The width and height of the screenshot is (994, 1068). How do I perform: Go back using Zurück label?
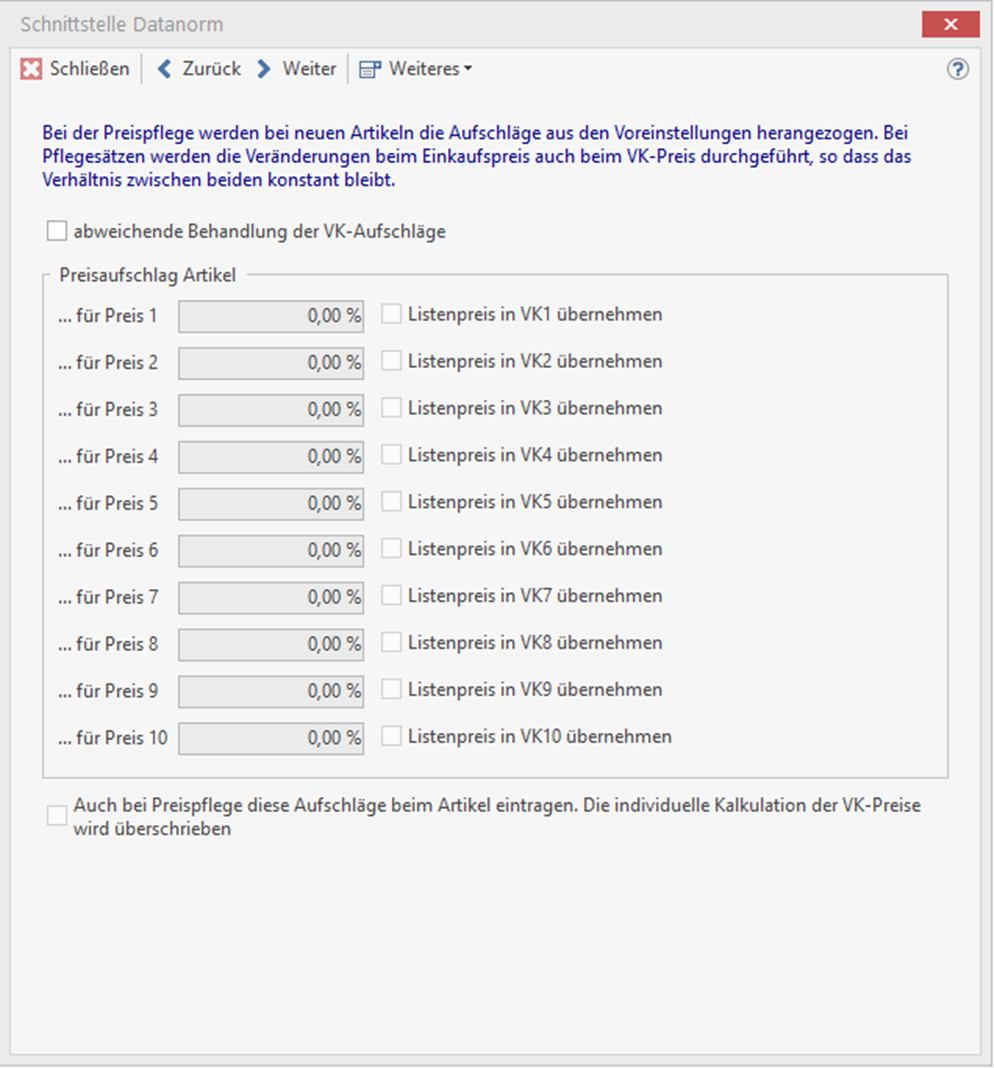(211, 69)
